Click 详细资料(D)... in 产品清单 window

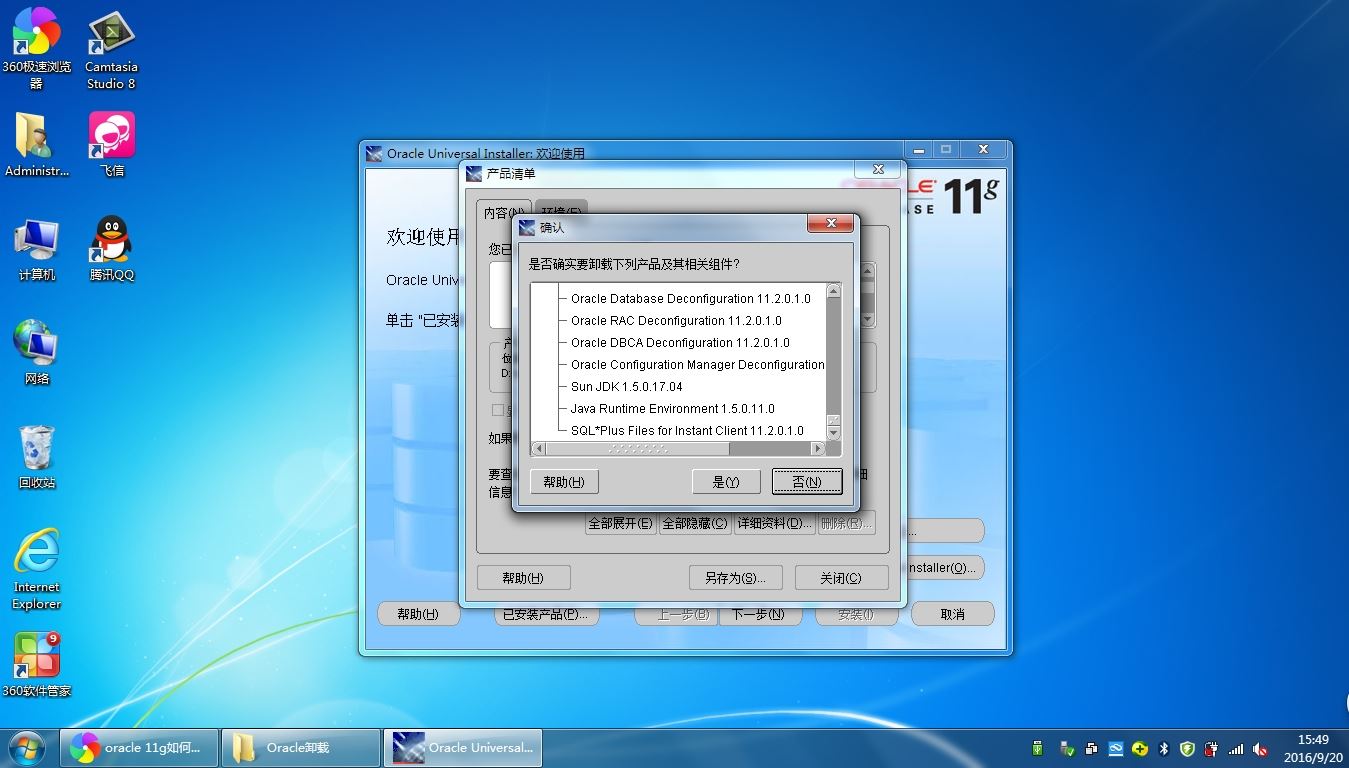[x=774, y=523]
